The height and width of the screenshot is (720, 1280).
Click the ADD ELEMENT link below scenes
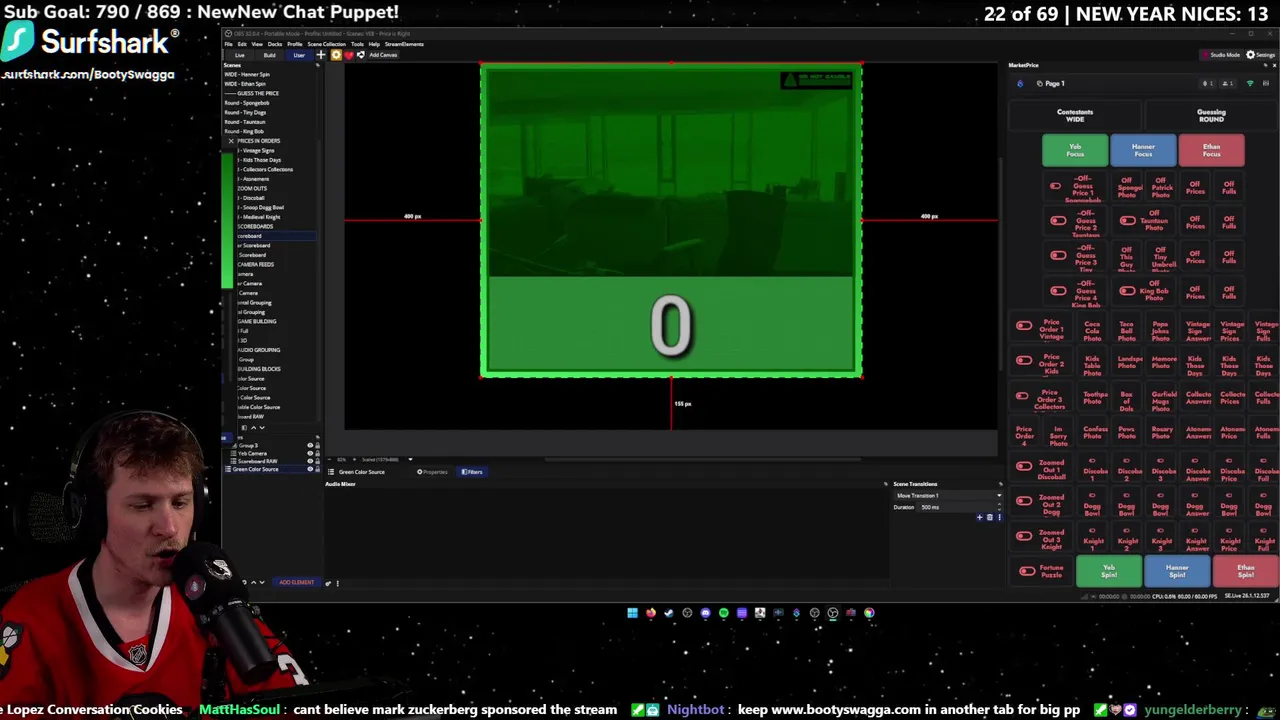click(296, 582)
